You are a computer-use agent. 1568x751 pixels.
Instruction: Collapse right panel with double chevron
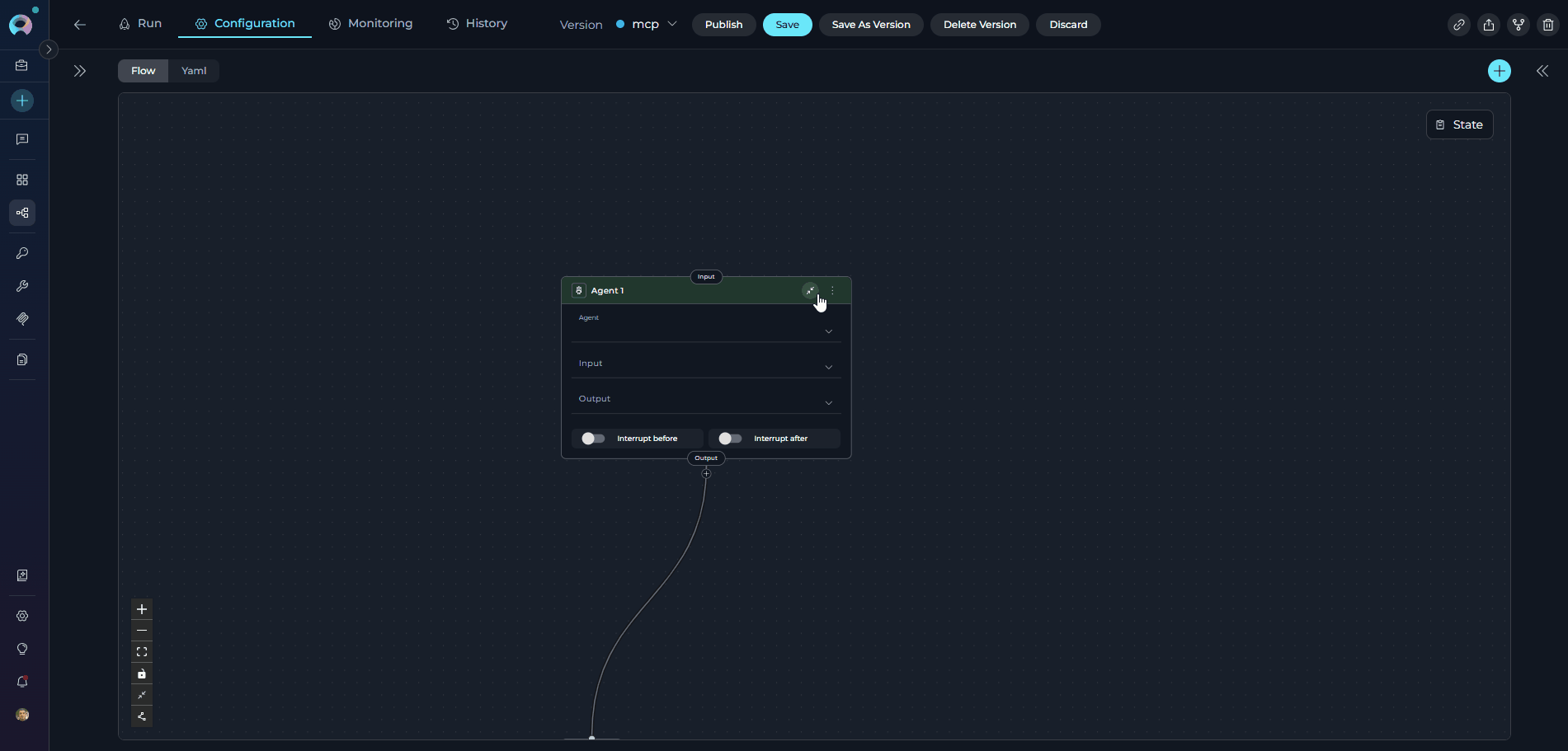[x=1542, y=71]
